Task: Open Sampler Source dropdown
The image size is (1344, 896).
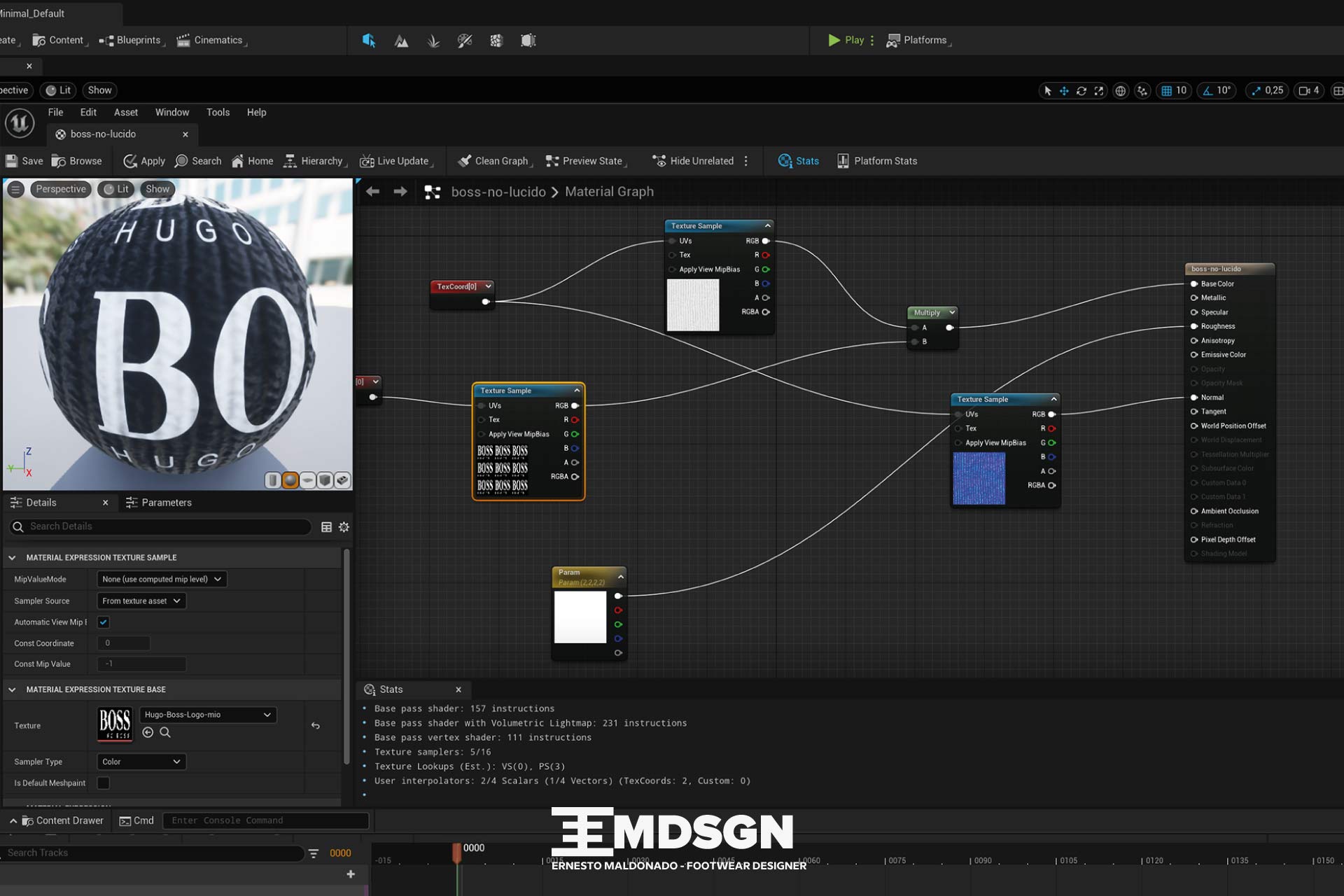Action: coord(141,601)
